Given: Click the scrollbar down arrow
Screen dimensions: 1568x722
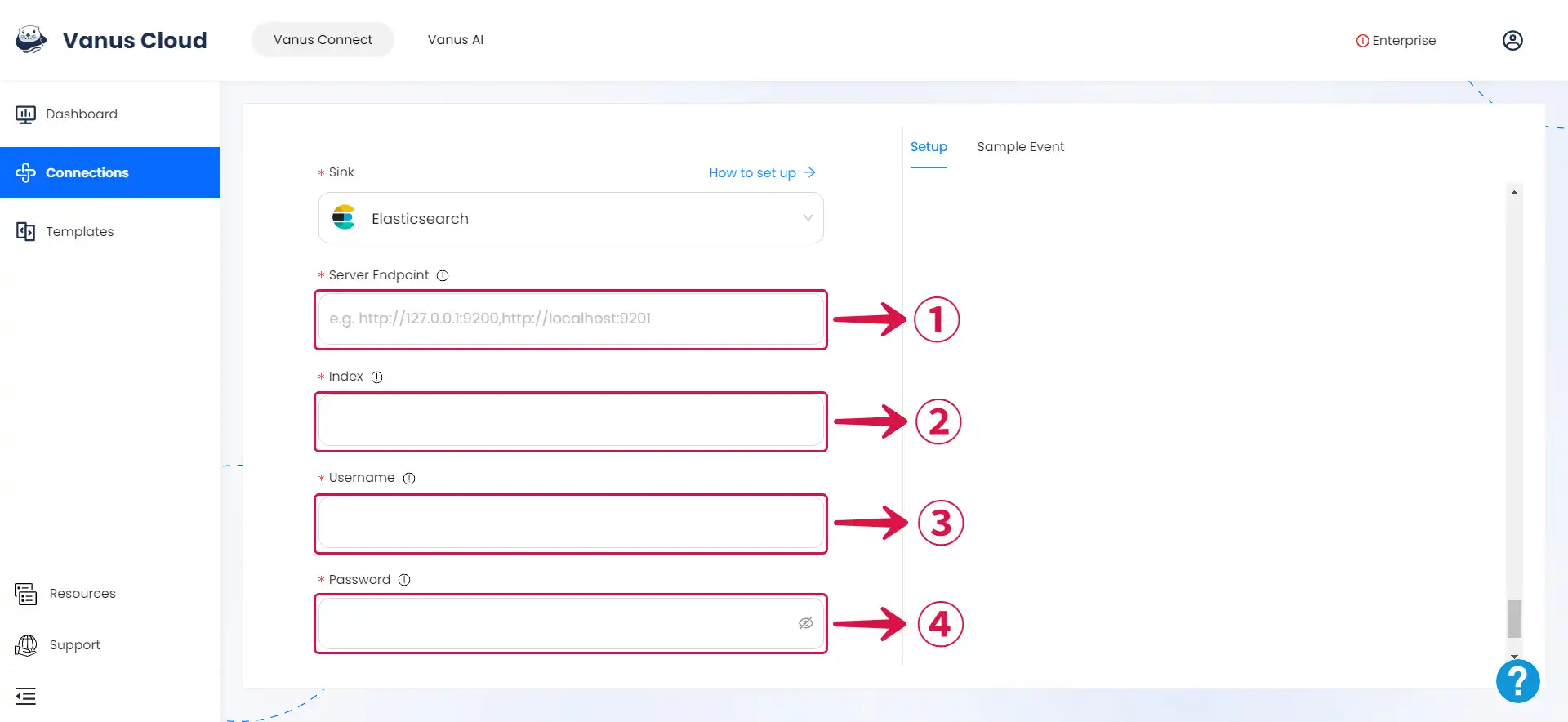Looking at the screenshot, I should coord(1514,657).
